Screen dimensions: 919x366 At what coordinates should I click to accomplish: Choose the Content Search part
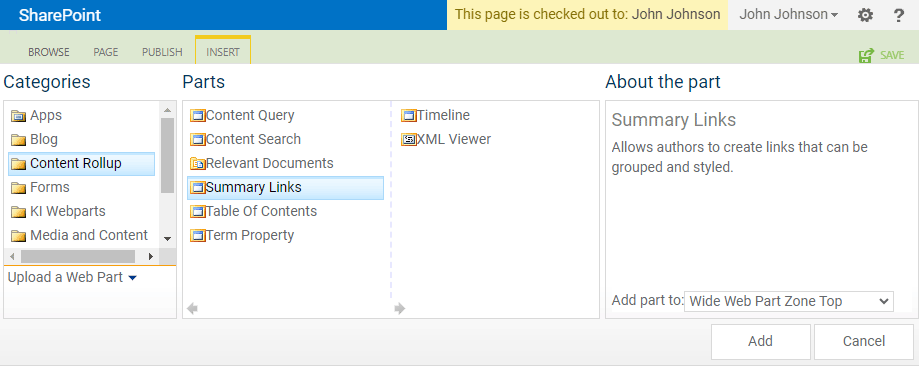coord(253,140)
